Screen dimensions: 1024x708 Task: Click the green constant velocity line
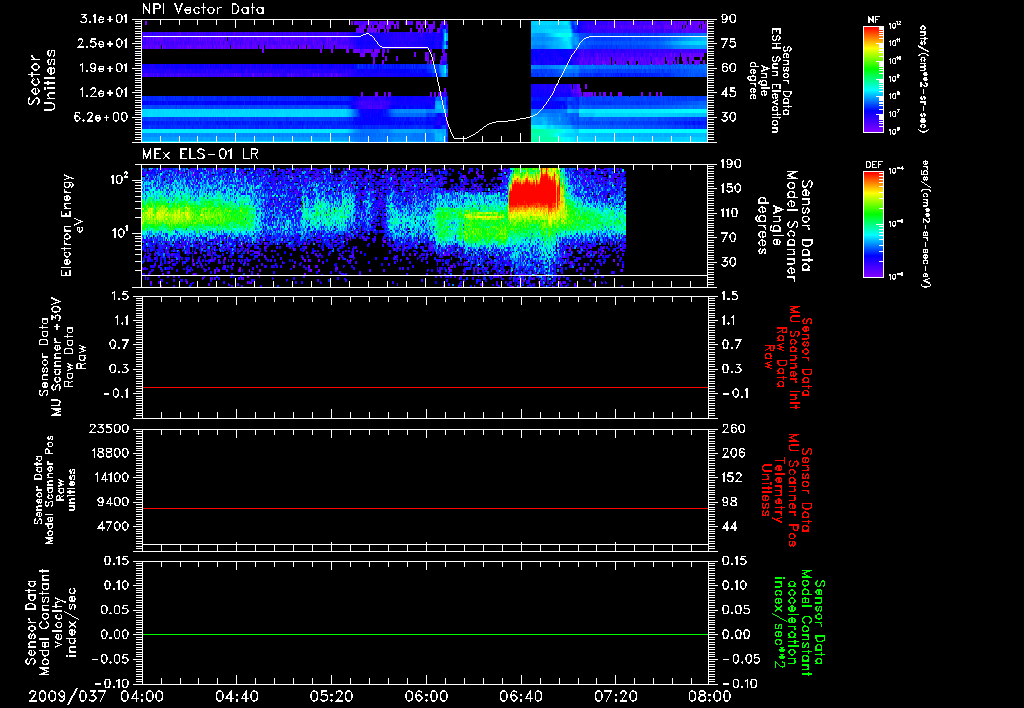[425, 634]
